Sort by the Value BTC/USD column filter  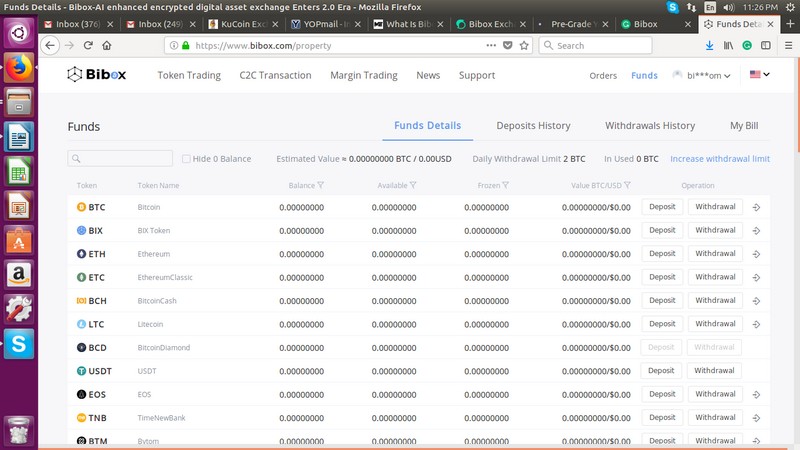[x=628, y=185]
